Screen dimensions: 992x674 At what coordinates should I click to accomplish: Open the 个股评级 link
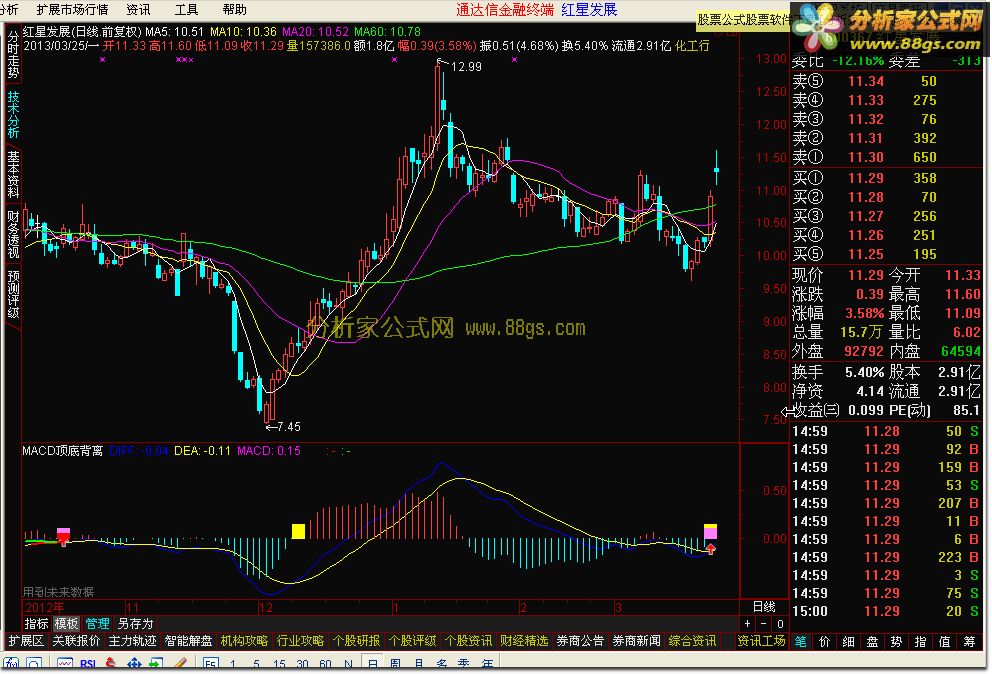pyautogui.click(x=412, y=641)
